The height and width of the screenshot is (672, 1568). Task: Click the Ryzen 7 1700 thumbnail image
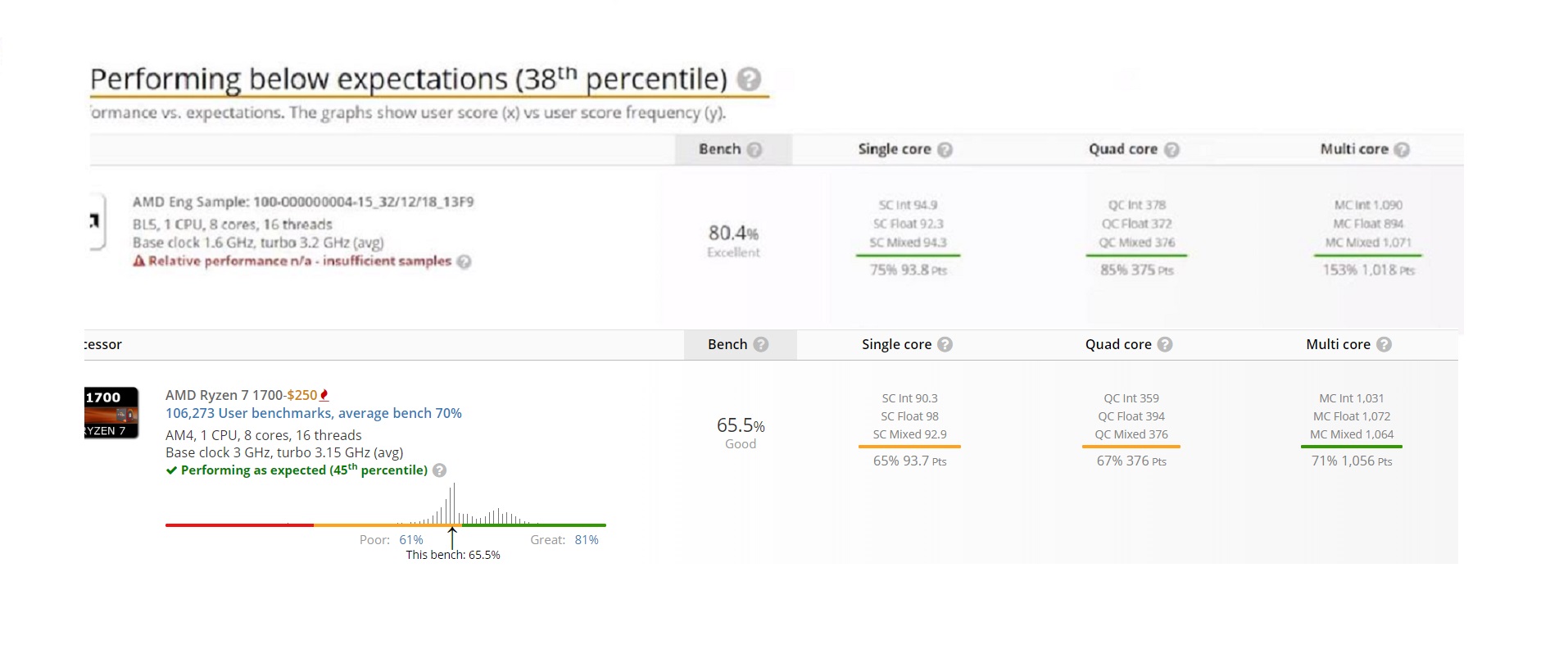pyautogui.click(x=111, y=413)
